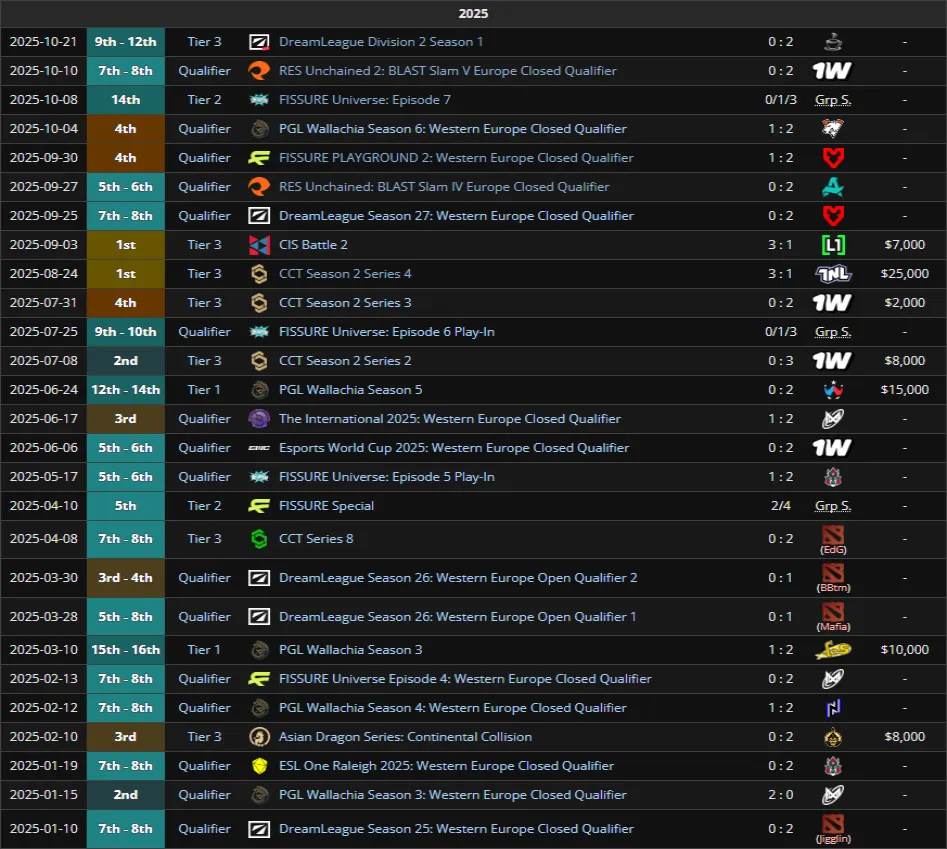Click the yellow team logo in PGL Wallachia Season 3 row
947x849 pixels.
(x=833, y=650)
